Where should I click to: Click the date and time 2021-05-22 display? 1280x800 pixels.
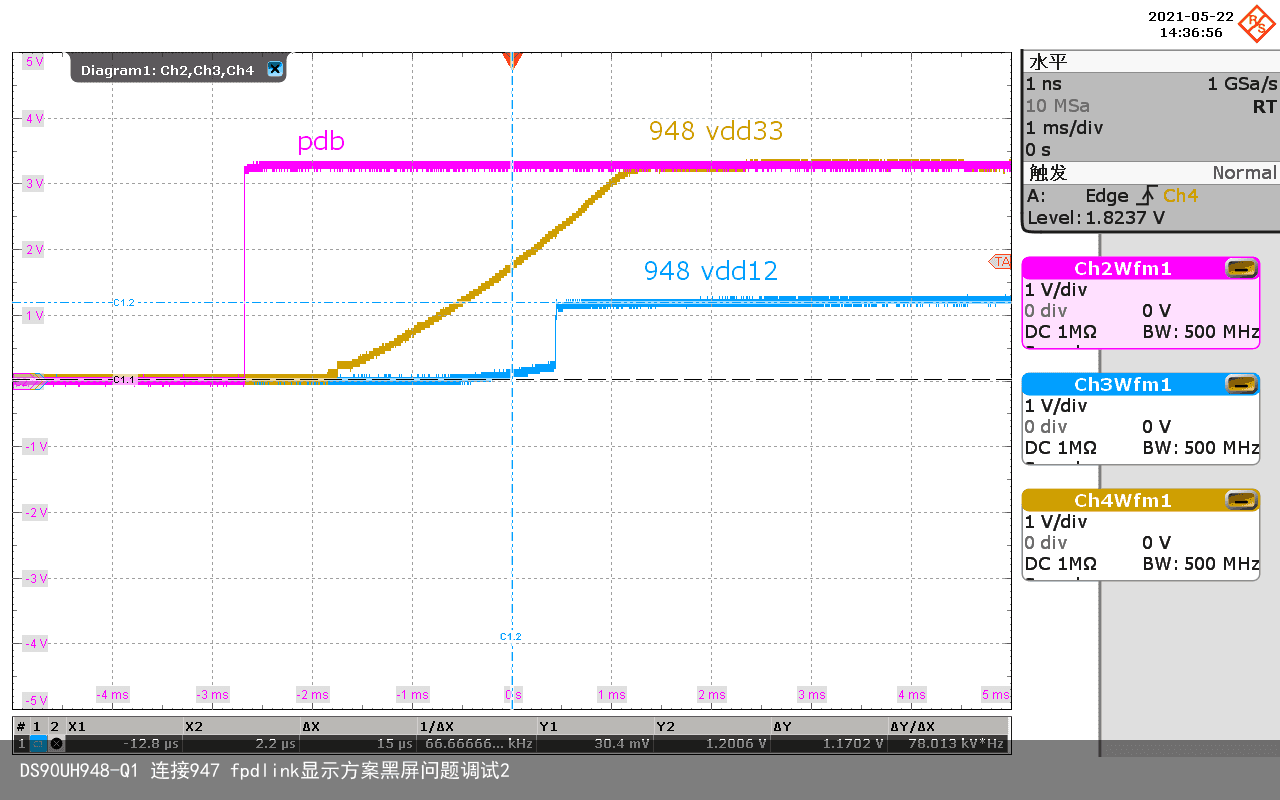click(1190, 24)
